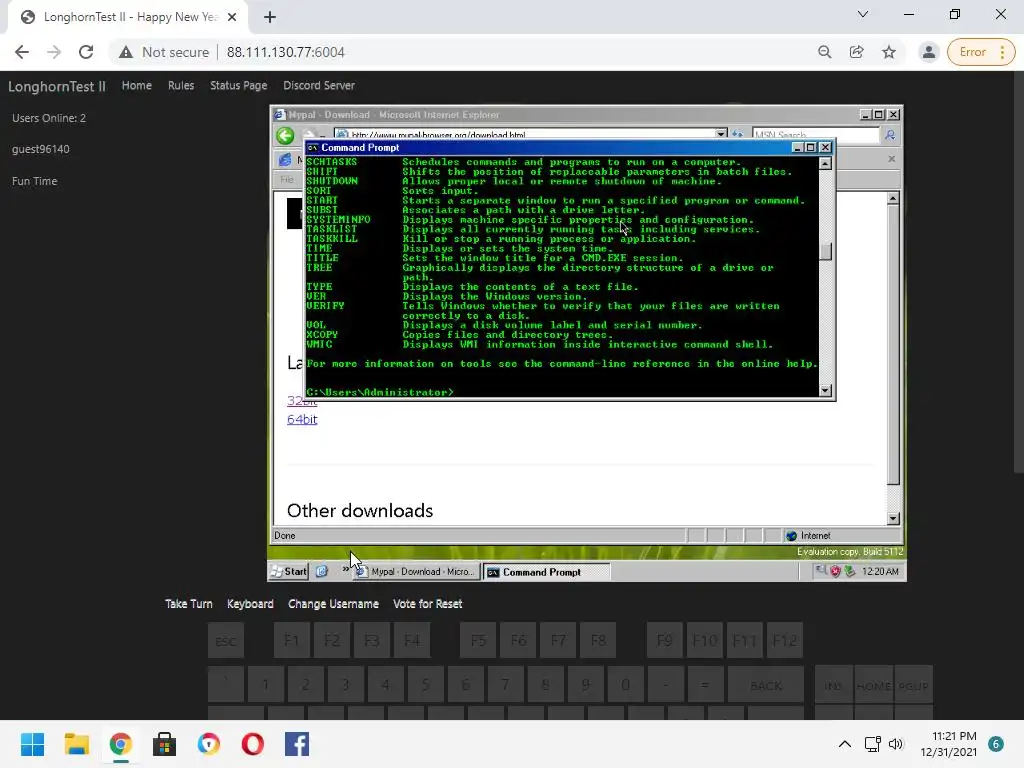Click the Command Prompt scrollbar up arrow
1024x768 pixels.
click(x=825, y=163)
